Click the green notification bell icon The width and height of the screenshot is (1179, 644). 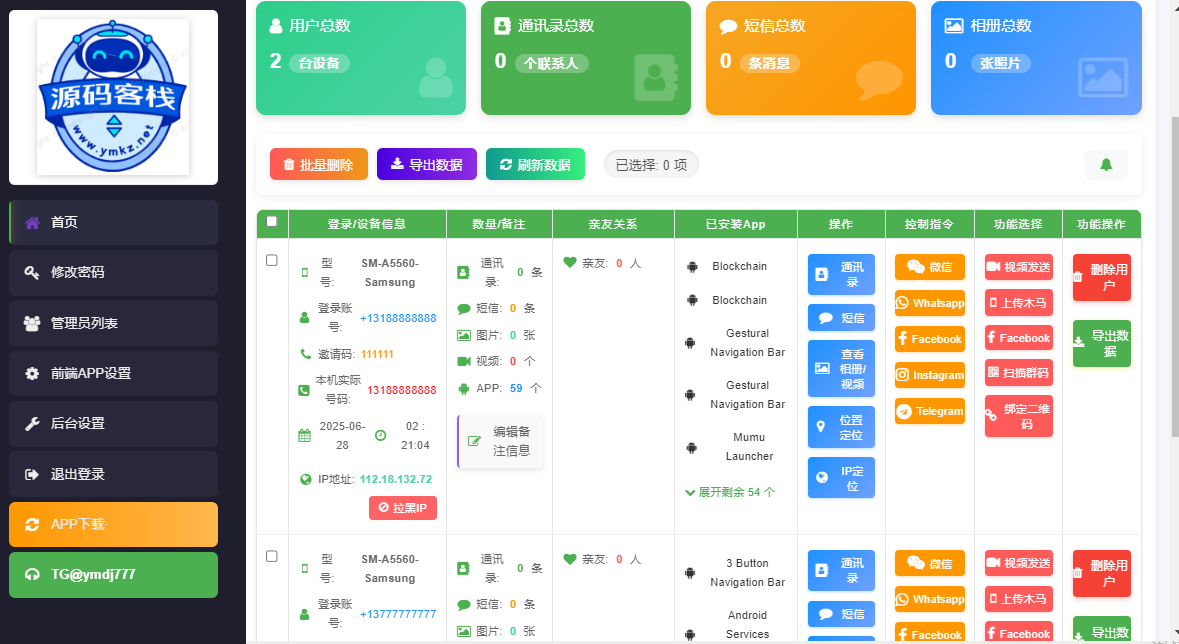(1105, 164)
